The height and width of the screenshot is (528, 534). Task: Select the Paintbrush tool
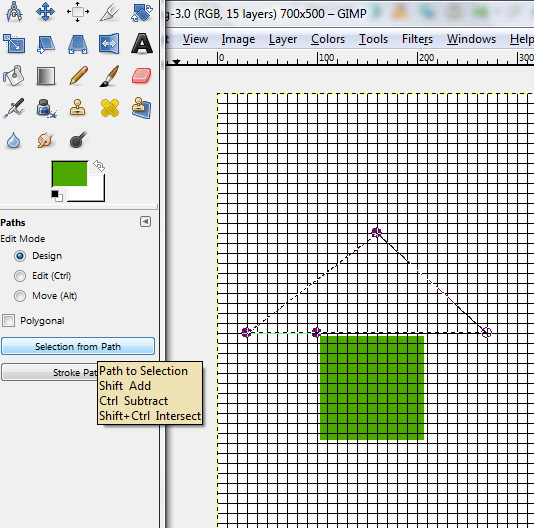coord(110,76)
